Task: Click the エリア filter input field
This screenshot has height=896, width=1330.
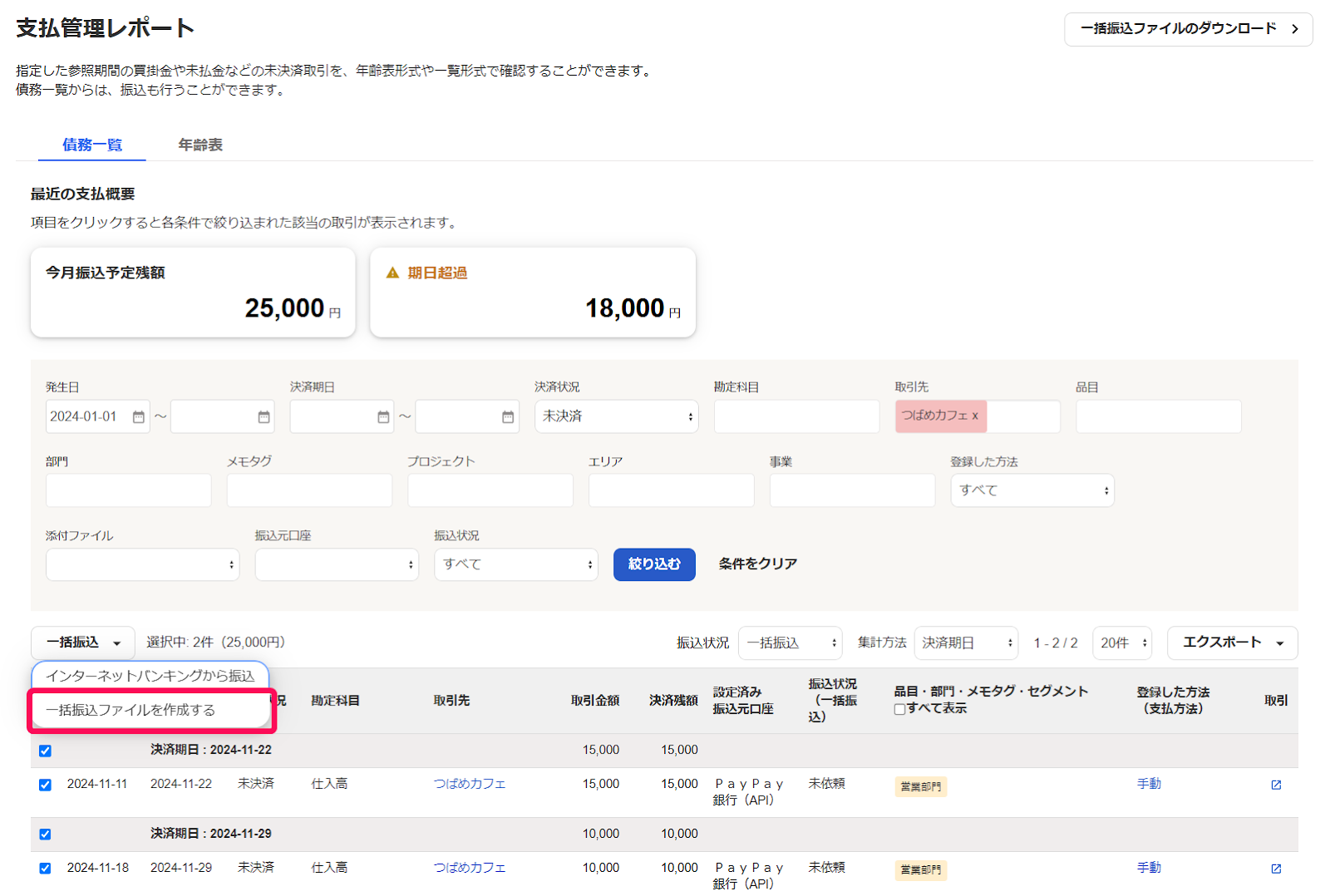Action: [672, 490]
